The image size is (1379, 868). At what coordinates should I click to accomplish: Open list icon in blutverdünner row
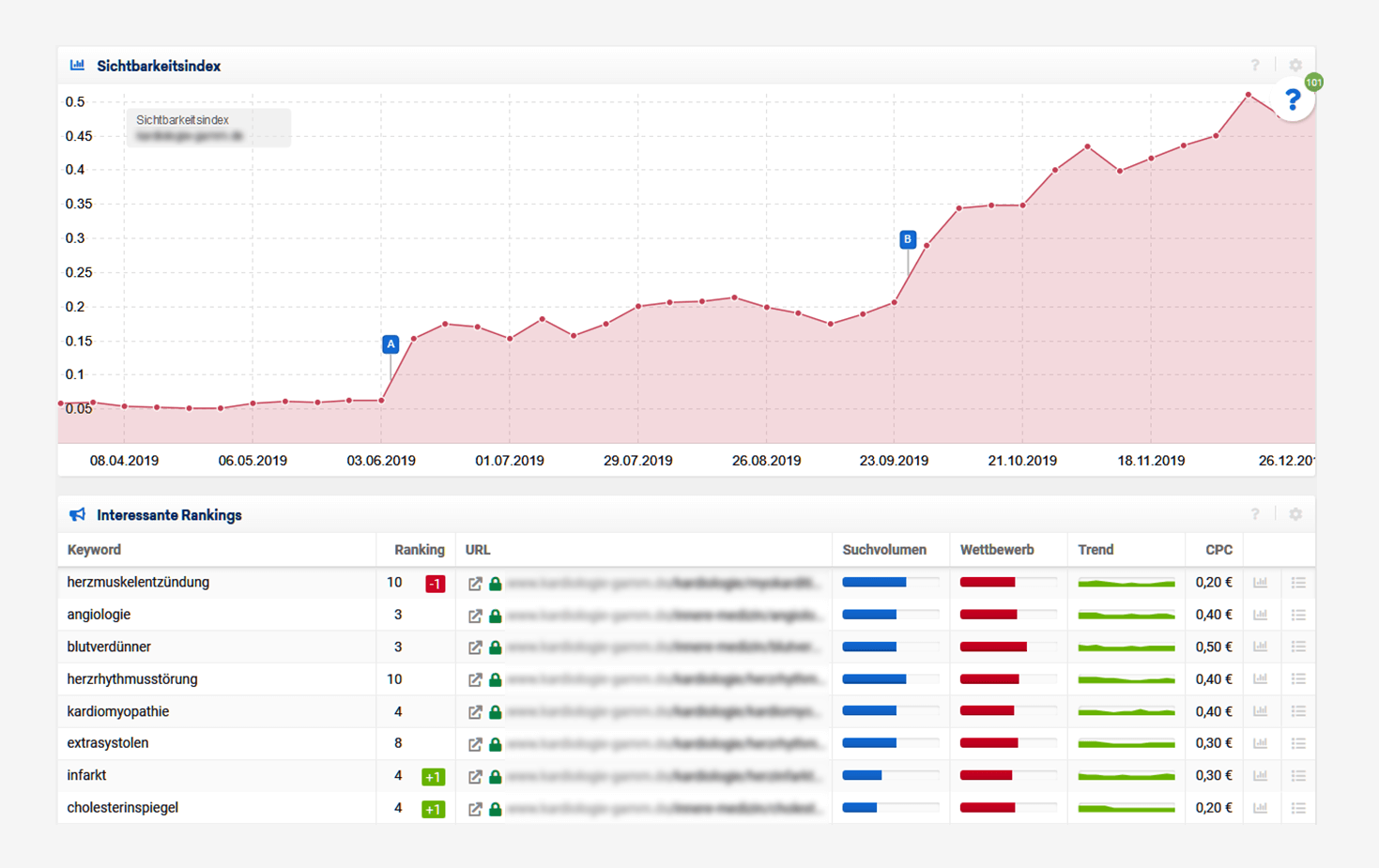[x=1298, y=647]
